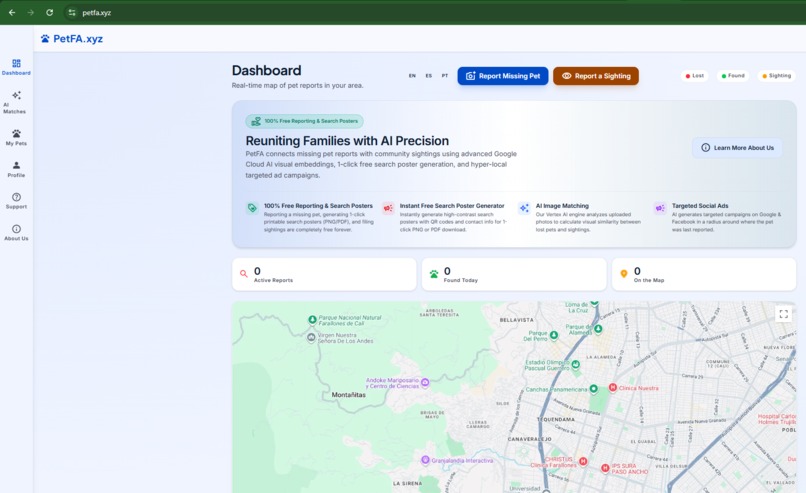Click Clinica Nuestra hospital marker
The width and height of the screenshot is (806, 493).
pyautogui.click(x=613, y=388)
